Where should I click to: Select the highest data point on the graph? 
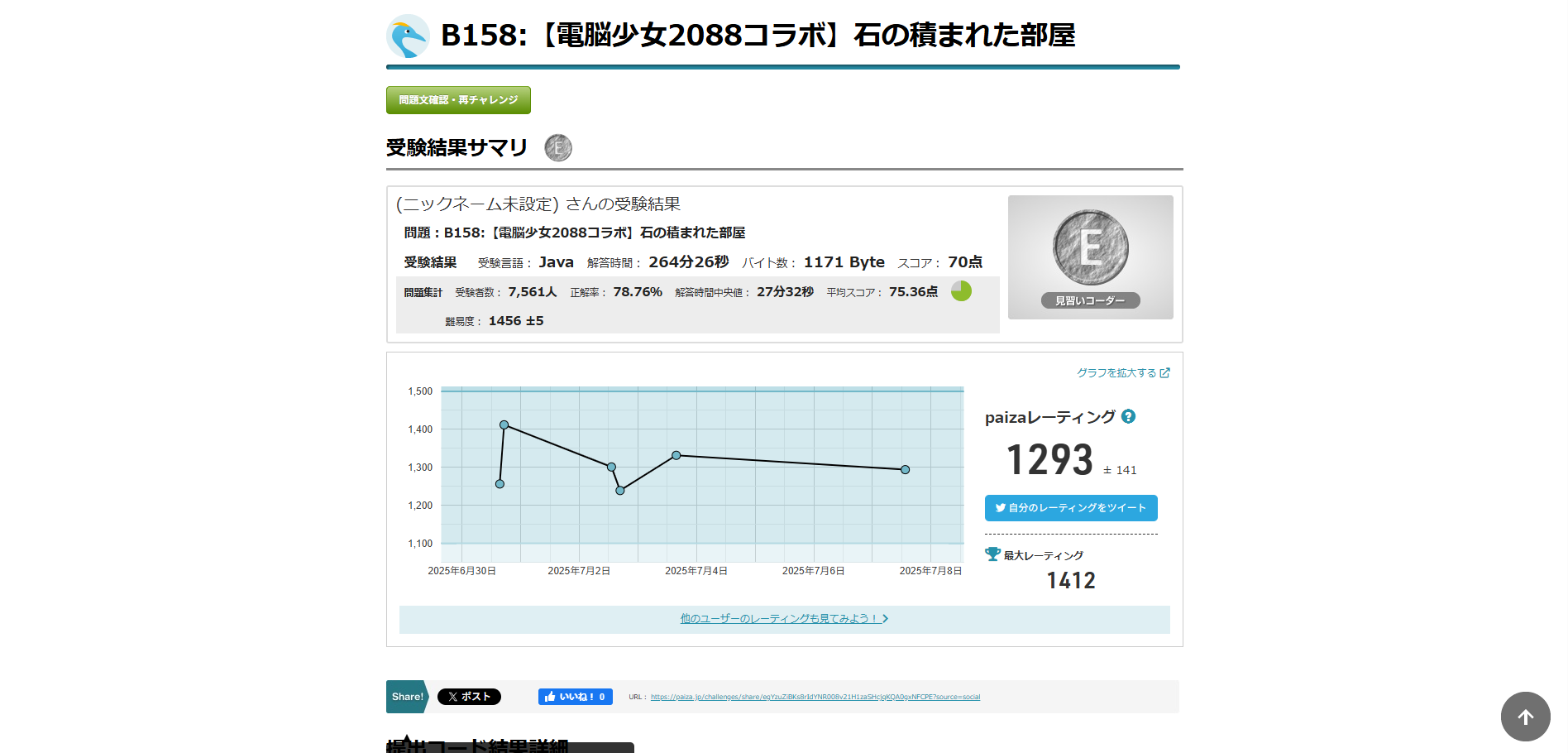[x=504, y=425]
